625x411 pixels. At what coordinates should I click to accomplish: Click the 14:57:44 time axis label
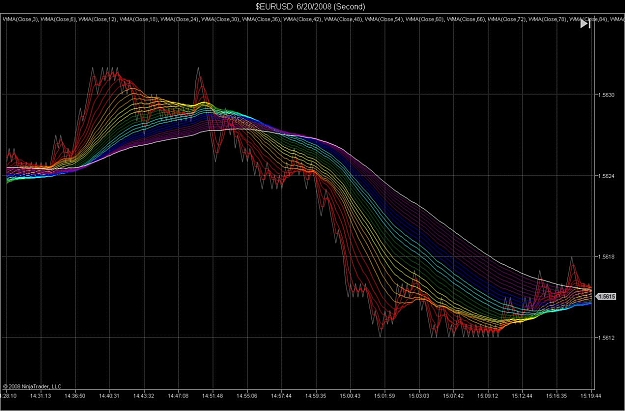coord(281,396)
